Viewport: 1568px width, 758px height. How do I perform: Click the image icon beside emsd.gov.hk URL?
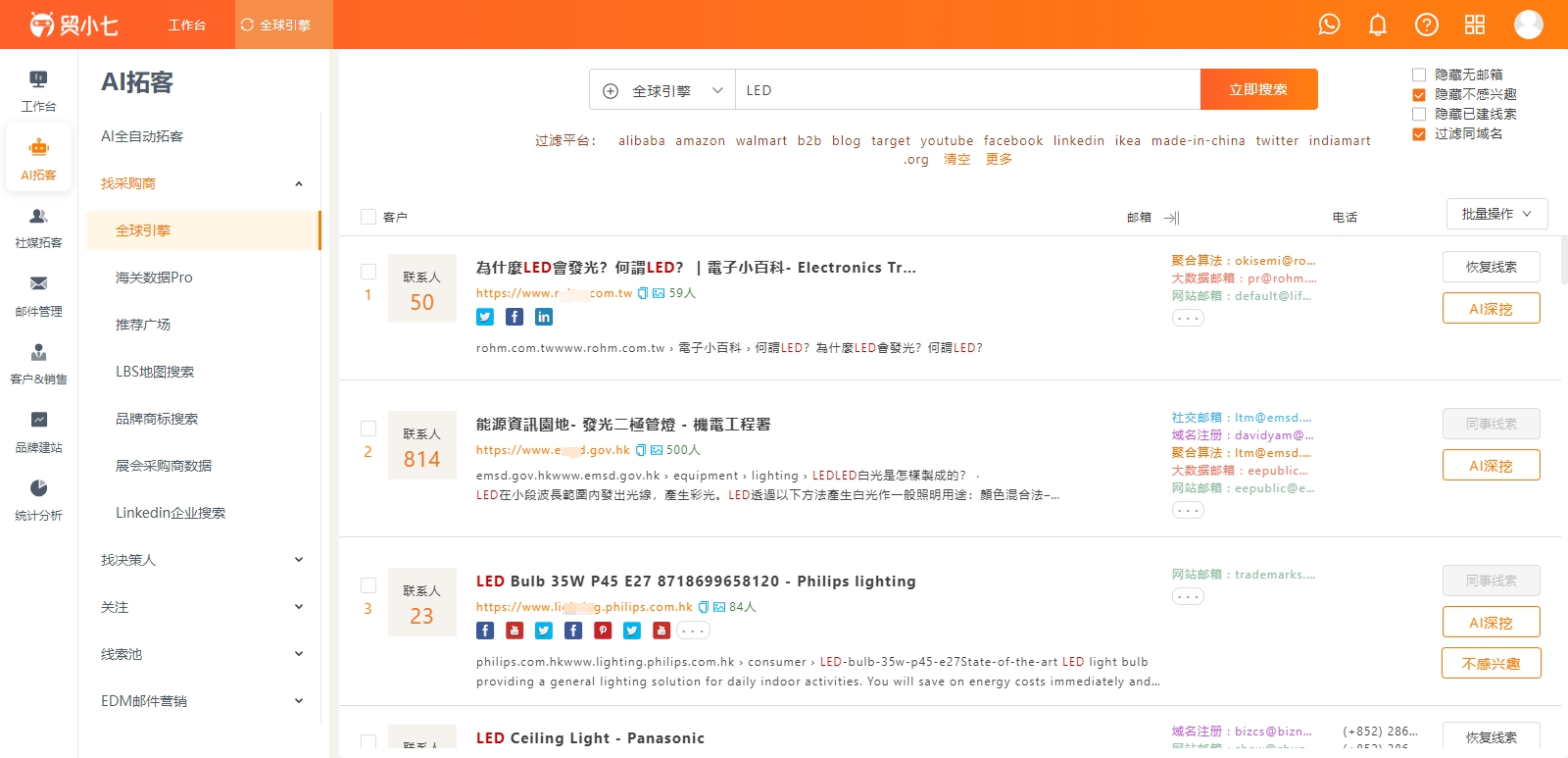[x=657, y=450]
